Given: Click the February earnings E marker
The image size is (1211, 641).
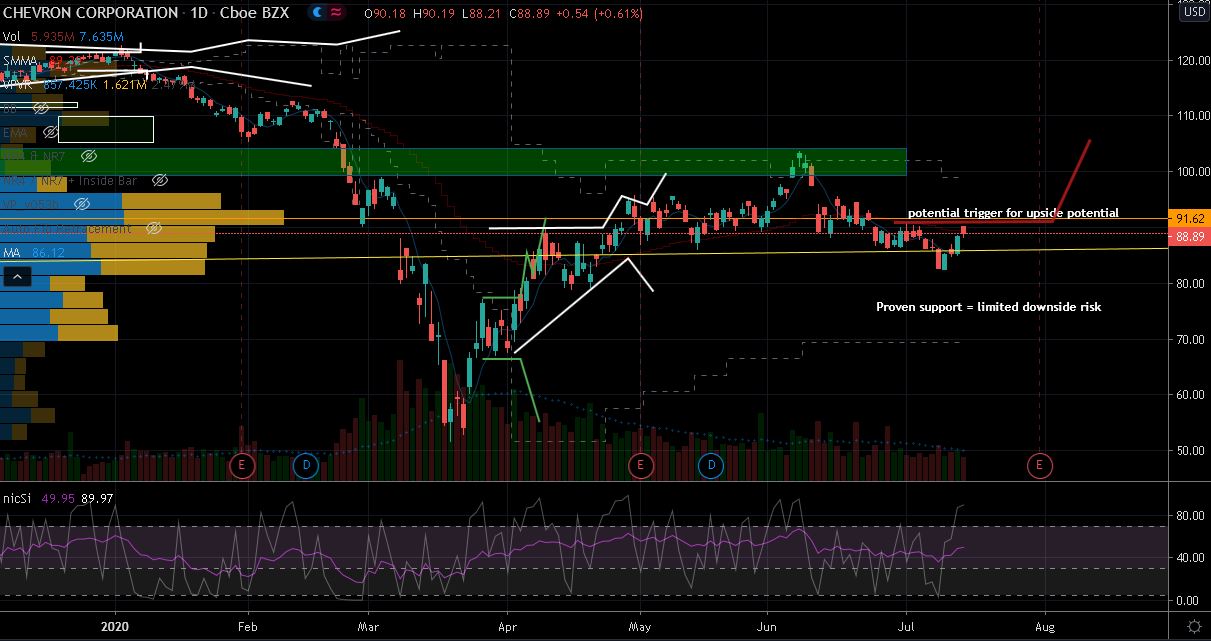Looking at the screenshot, I should coord(240,464).
